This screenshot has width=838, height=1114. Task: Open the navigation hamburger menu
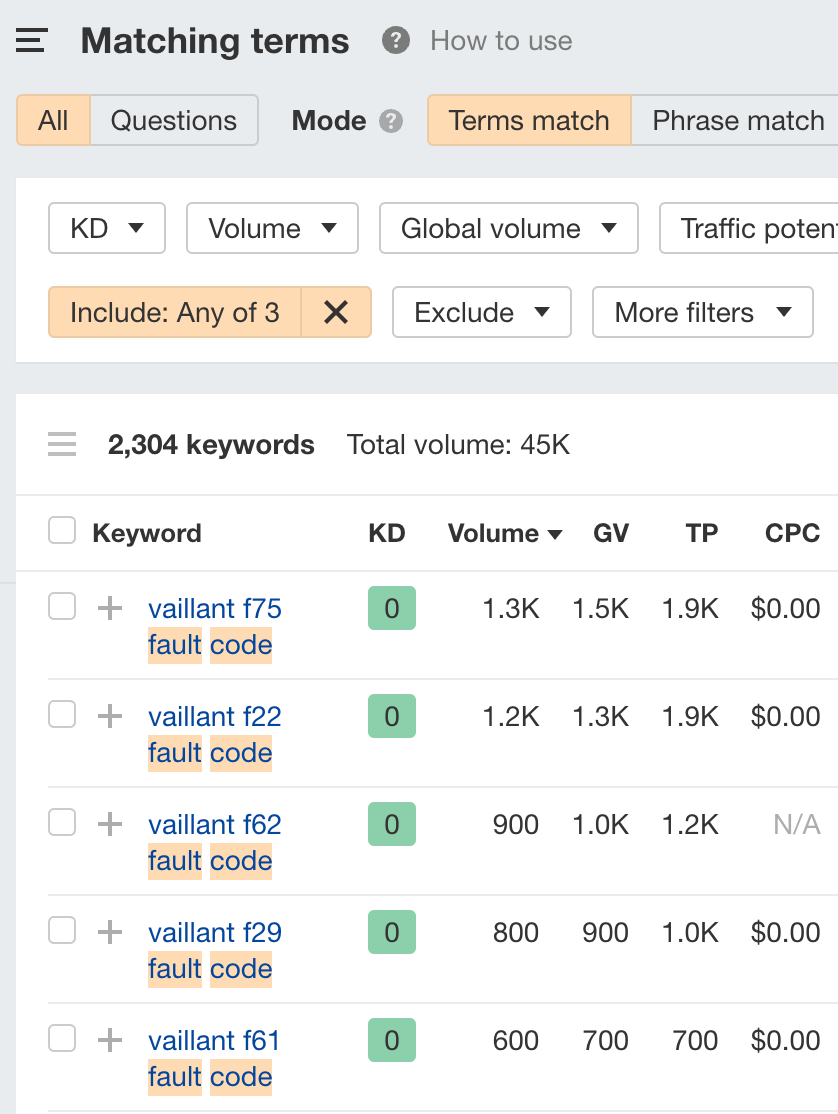click(31, 40)
